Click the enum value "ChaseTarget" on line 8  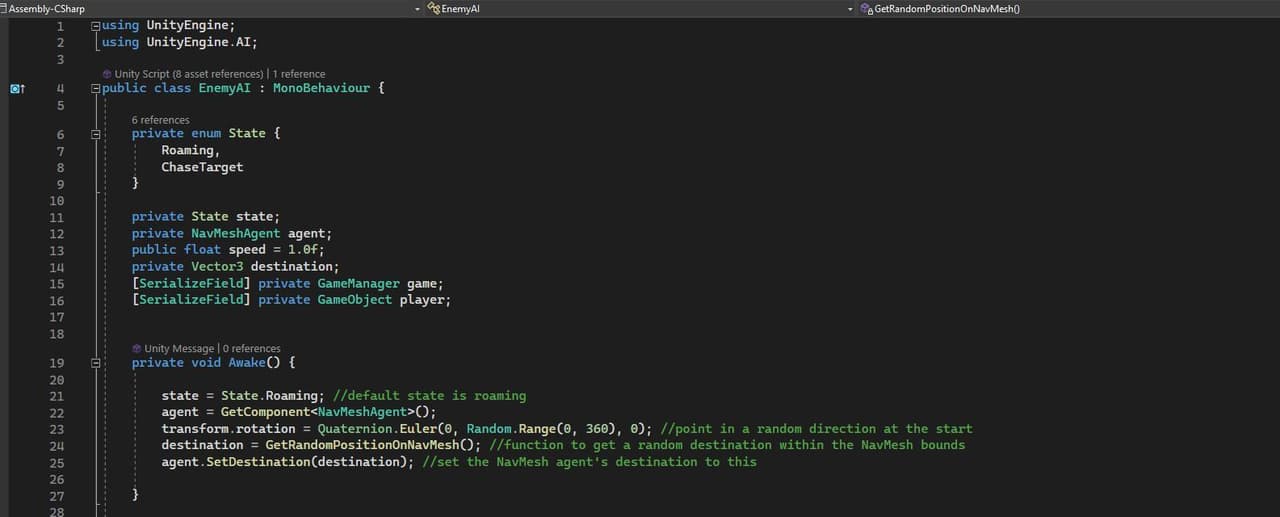click(202, 167)
